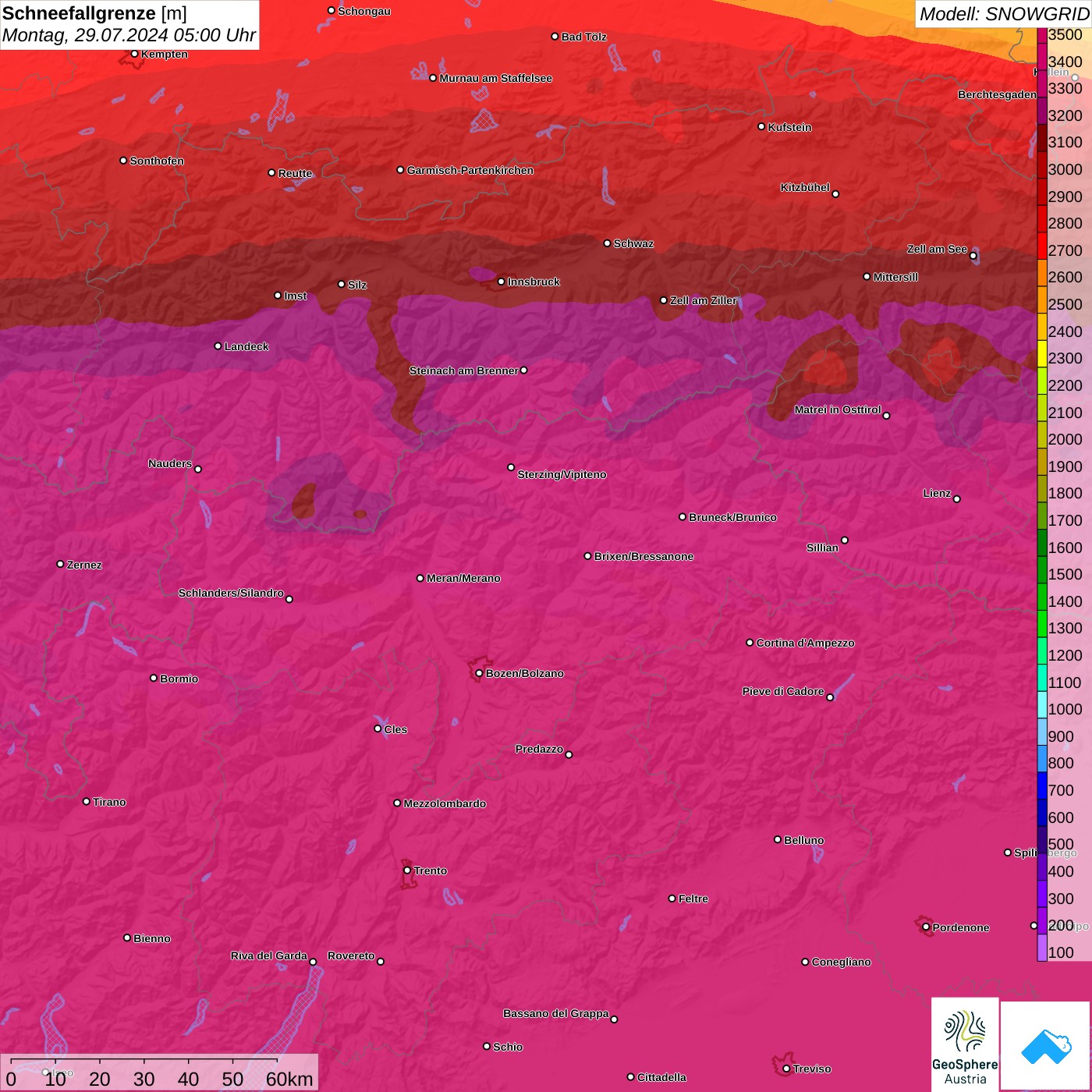
Task: Click the 30 mark on the scale bar
Action: point(144,1079)
